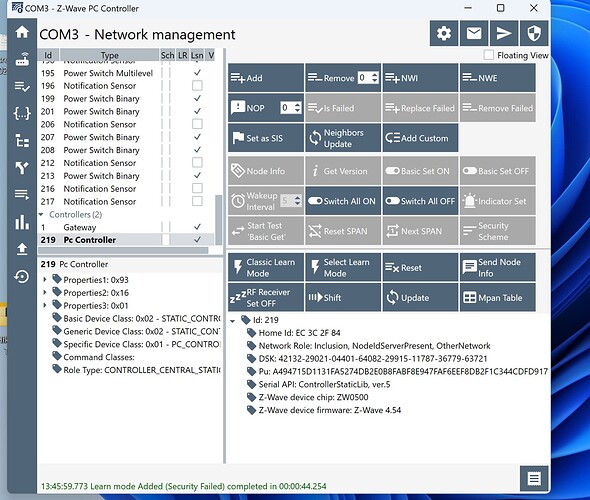This screenshot has width=590, height=500.
Task: Click the Shift button
Action: pos(343,298)
